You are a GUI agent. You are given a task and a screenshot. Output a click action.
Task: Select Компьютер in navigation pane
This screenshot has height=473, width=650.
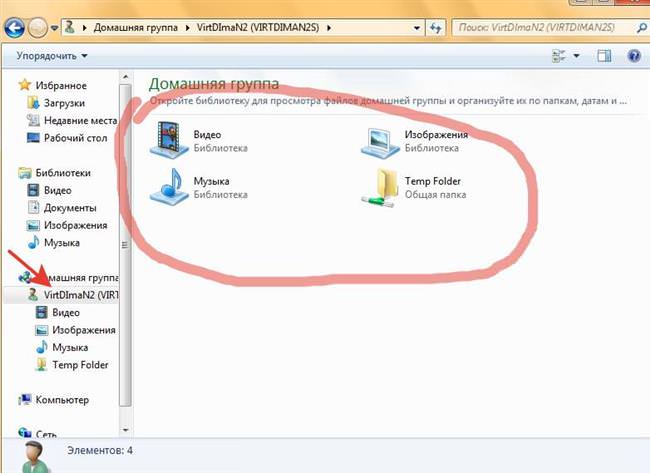[x=62, y=400]
